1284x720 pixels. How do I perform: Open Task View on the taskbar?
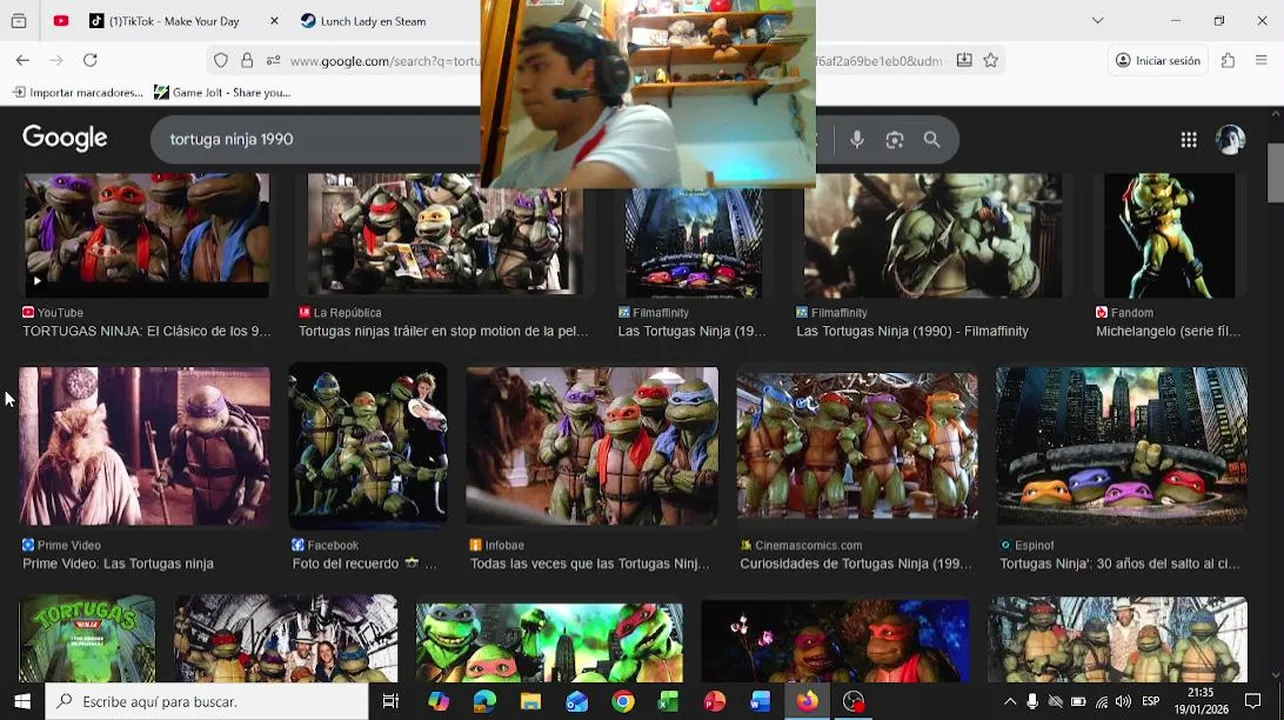[x=391, y=701]
